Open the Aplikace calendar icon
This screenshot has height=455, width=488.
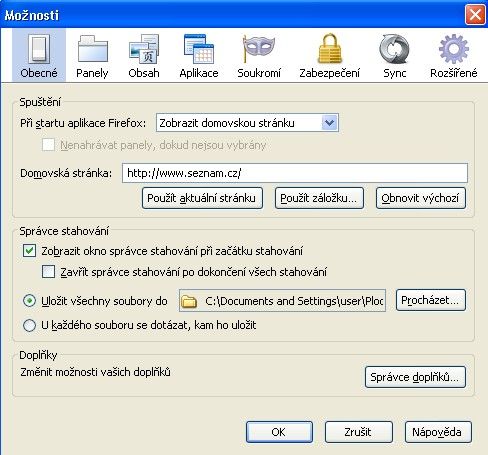pyautogui.click(x=199, y=49)
